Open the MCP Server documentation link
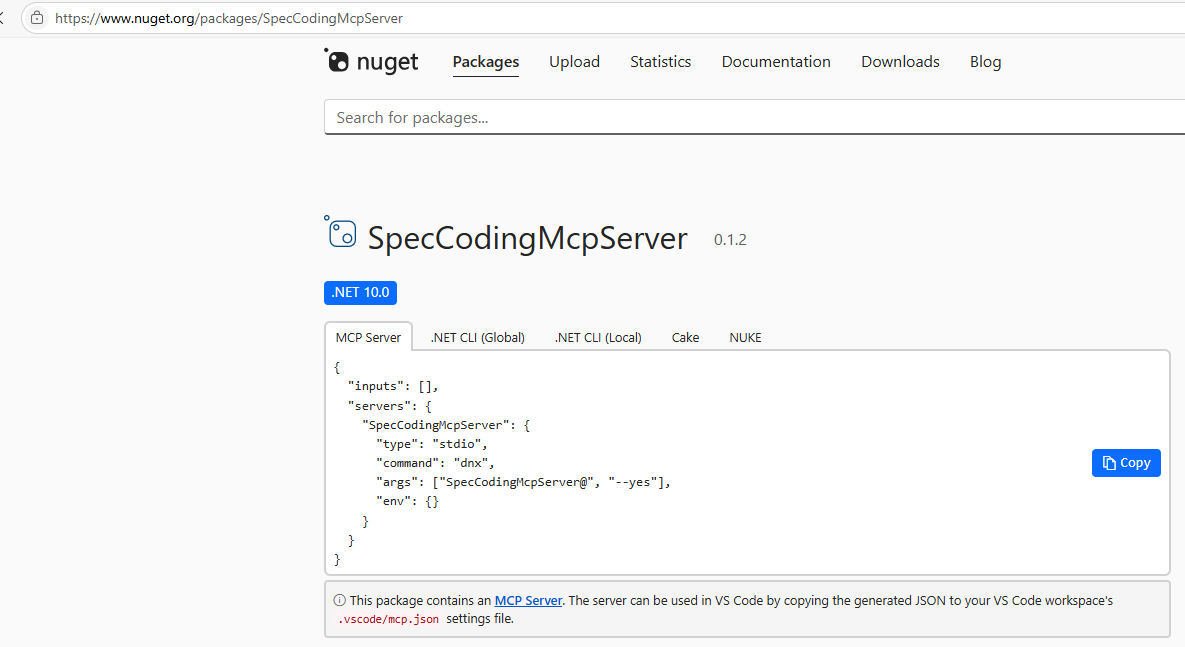This screenshot has height=647, width=1185. point(528,600)
